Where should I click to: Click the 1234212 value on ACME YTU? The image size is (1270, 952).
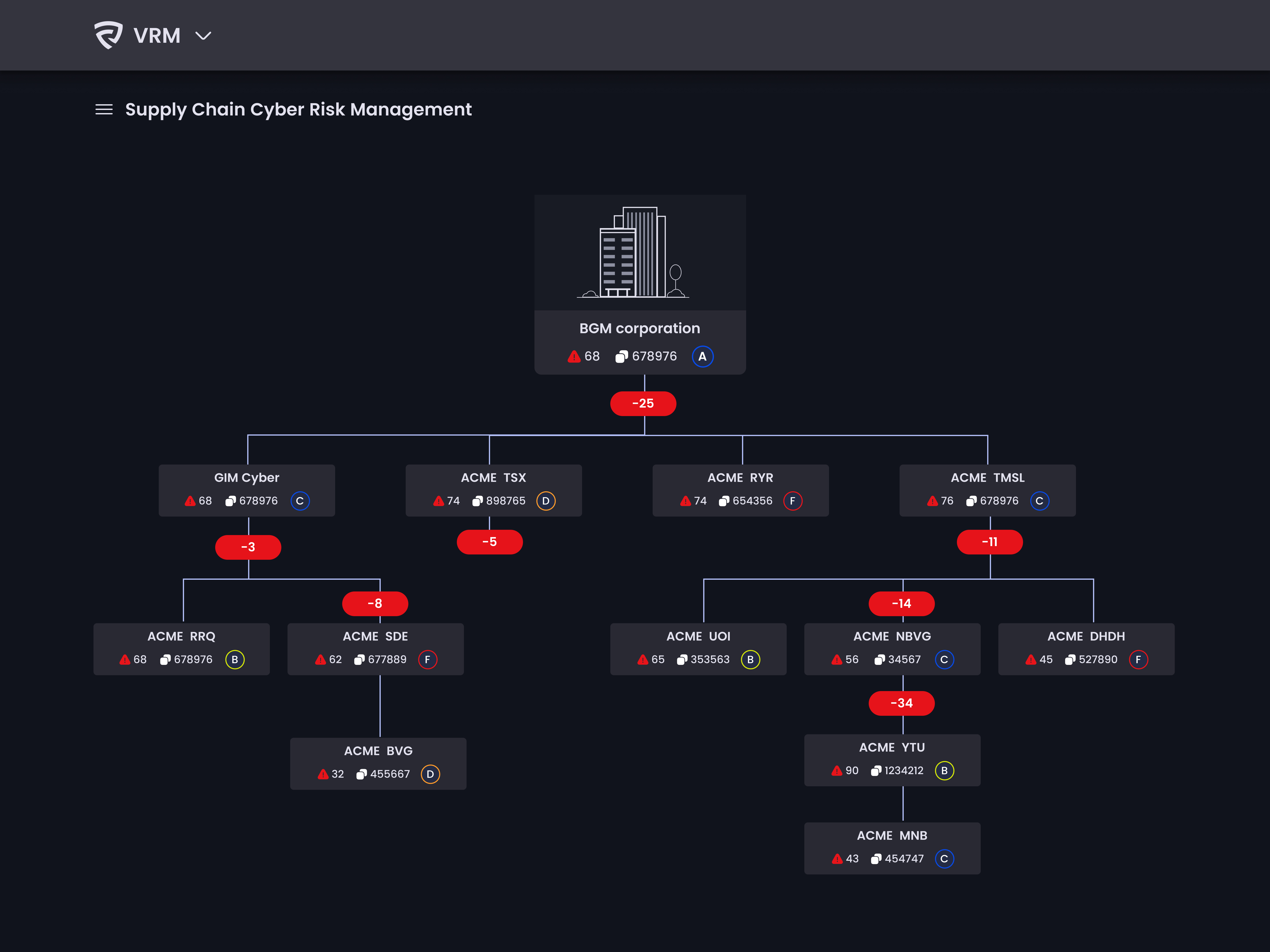point(904,771)
